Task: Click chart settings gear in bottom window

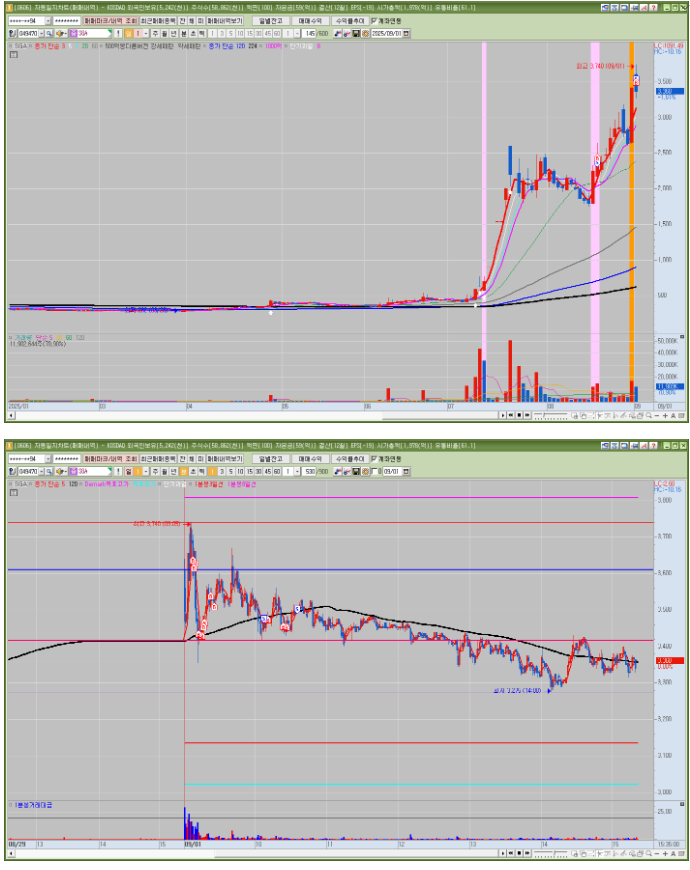Action: [365, 472]
